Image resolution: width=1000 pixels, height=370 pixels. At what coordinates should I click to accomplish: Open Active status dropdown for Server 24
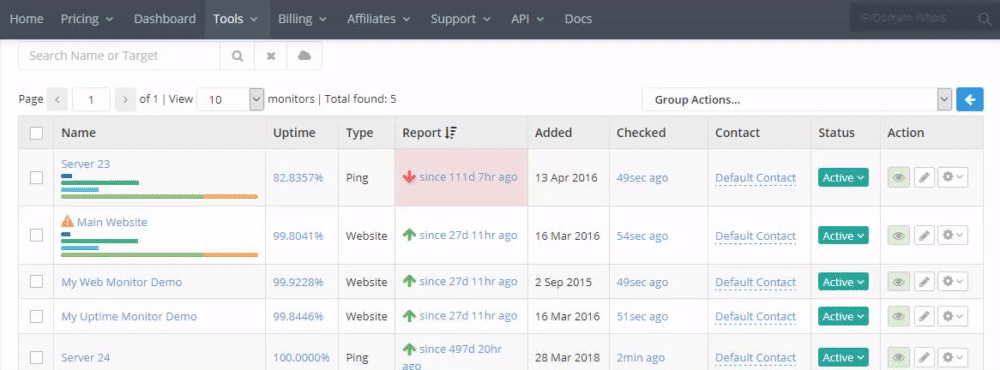click(x=843, y=357)
